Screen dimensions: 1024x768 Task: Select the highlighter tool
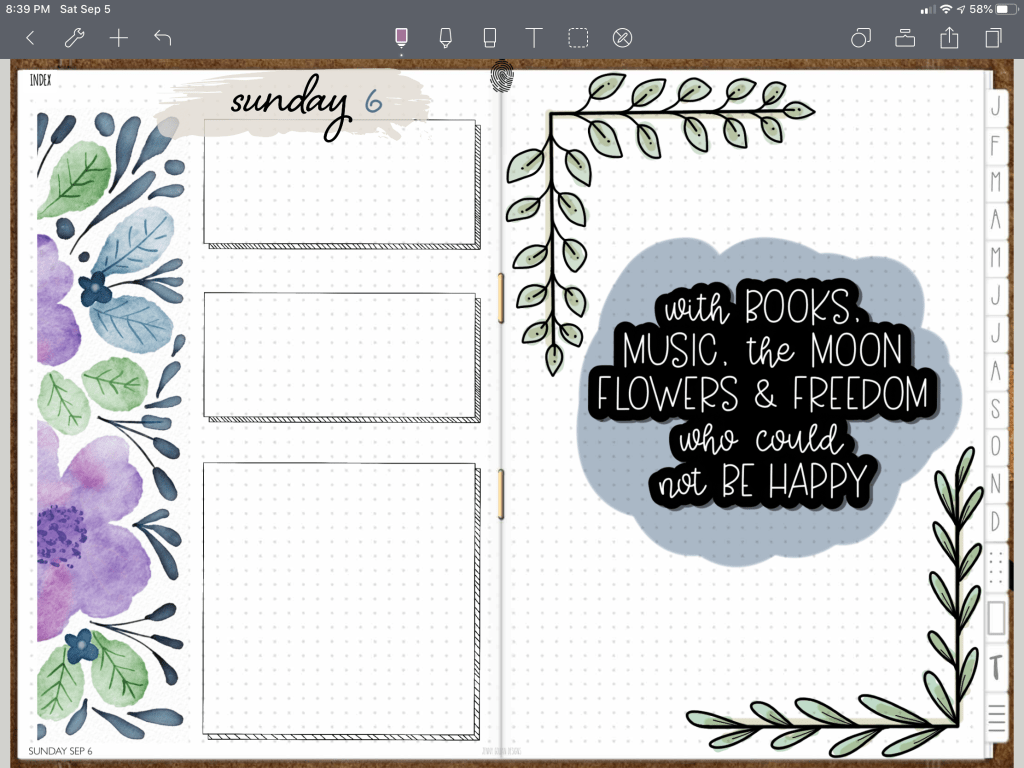pos(445,38)
